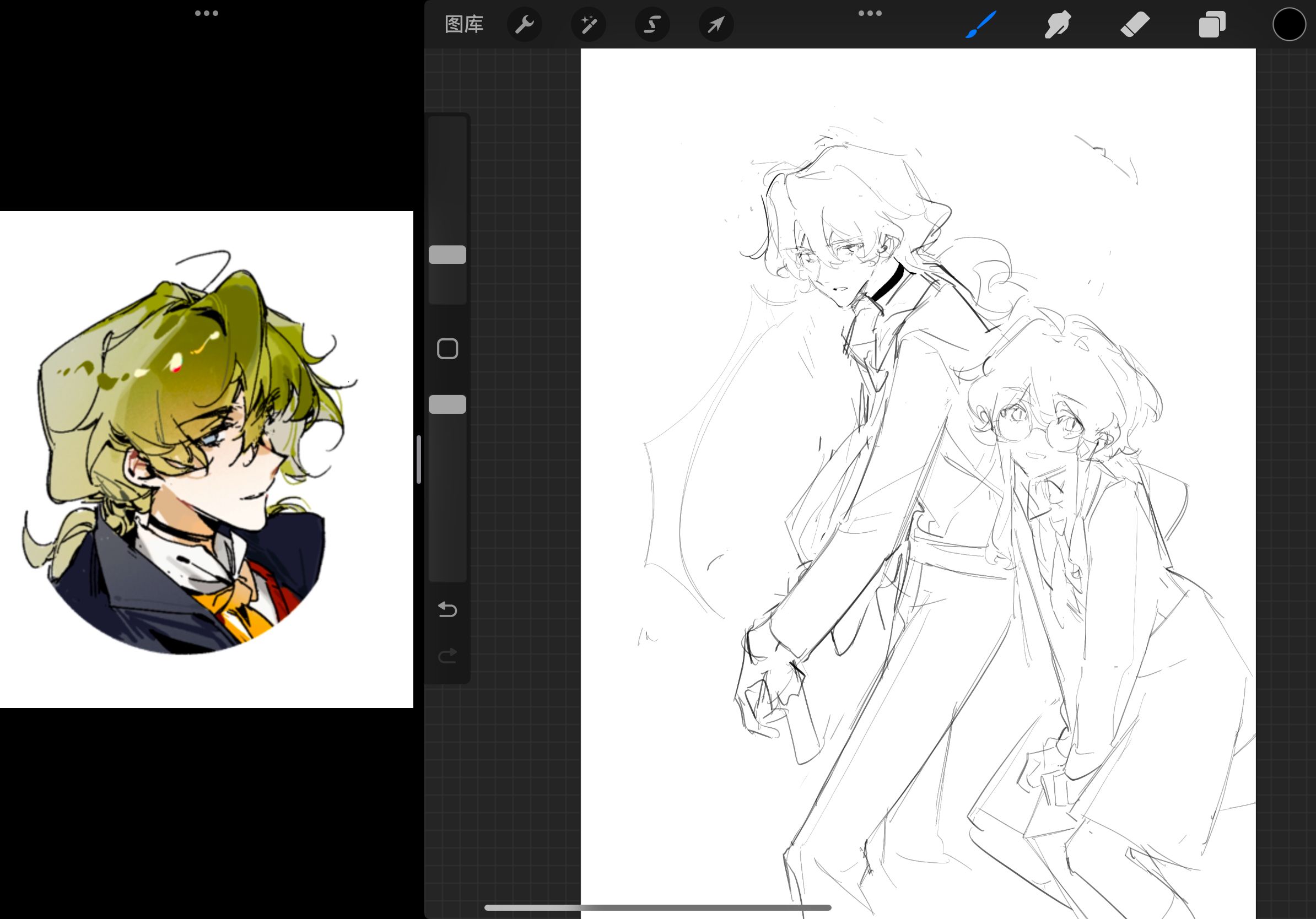Select the Smudge tool
This screenshot has height=919, width=1316.
pyautogui.click(x=1058, y=25)
